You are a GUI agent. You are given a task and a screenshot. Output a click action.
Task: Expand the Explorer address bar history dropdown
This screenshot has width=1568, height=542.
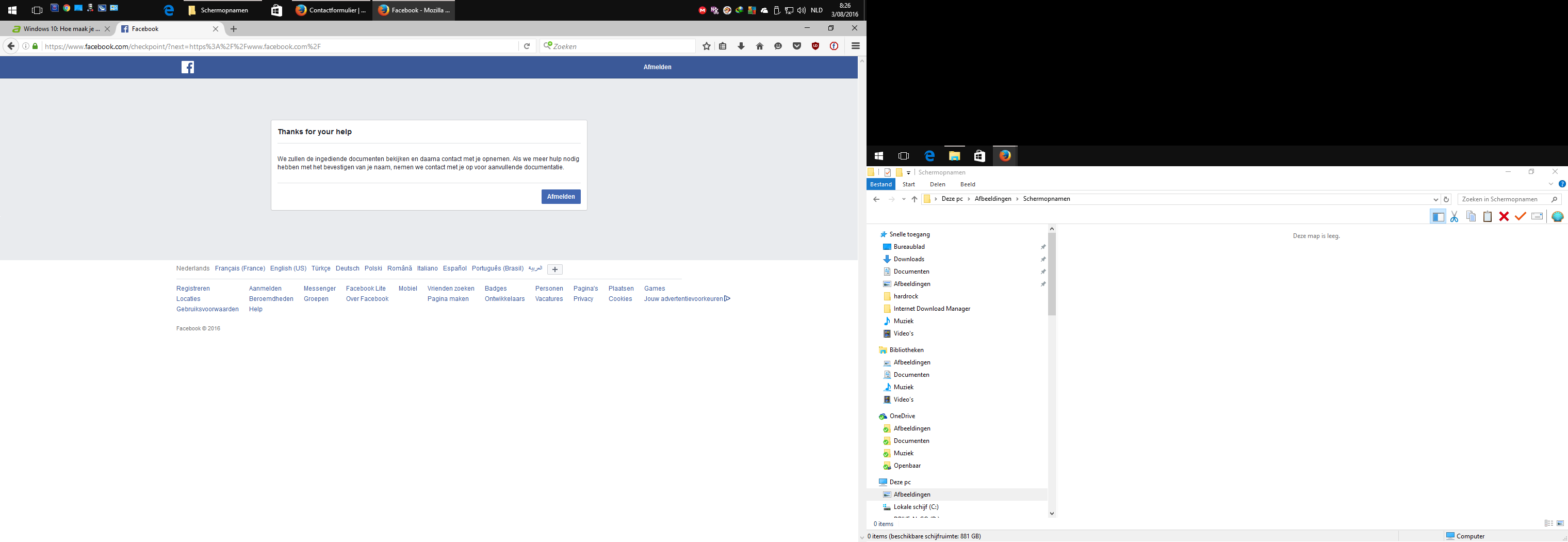coord(1435,200)
